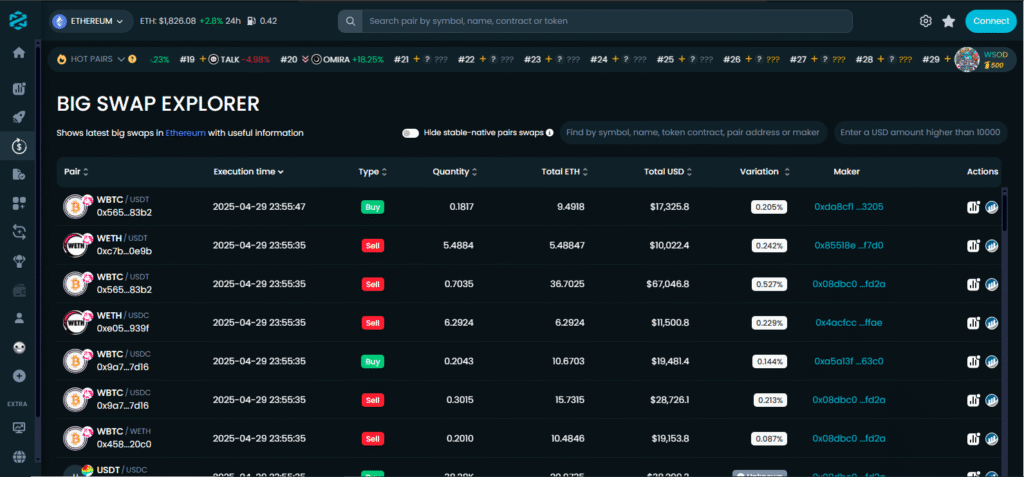
Task: Click the favorites star icon
Action: click(949, 21)
